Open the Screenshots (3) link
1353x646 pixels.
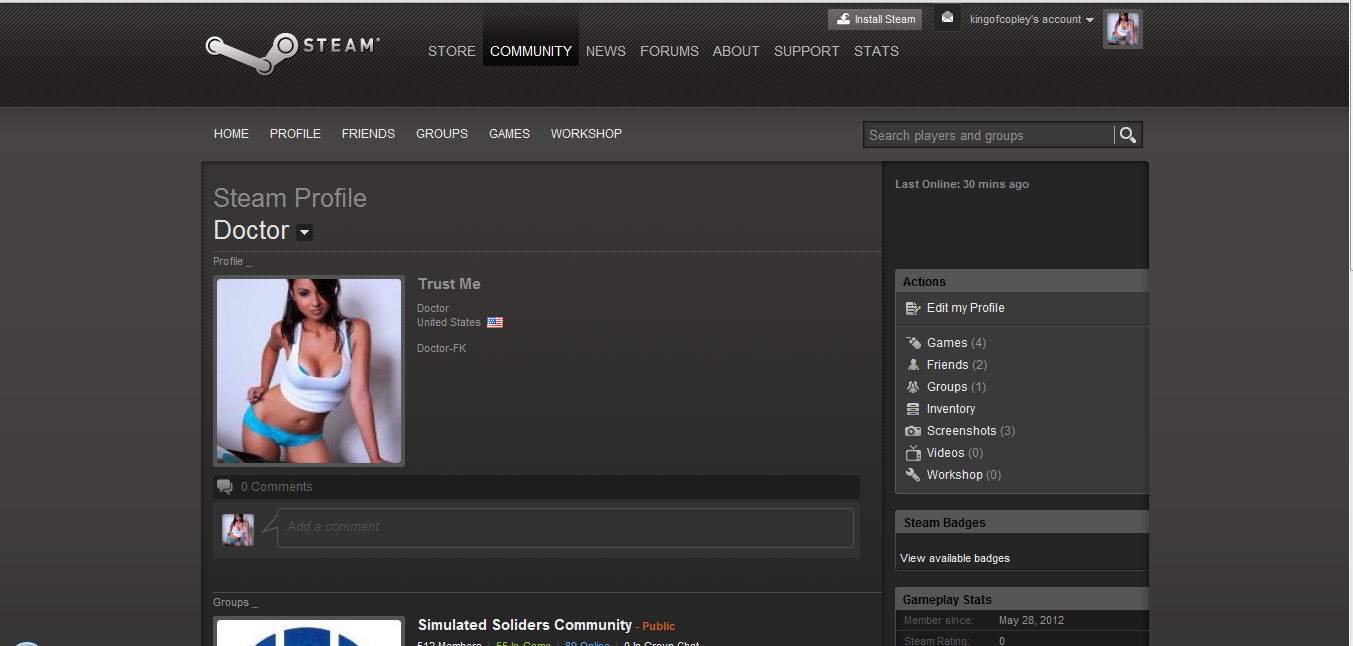coord(971,431)
